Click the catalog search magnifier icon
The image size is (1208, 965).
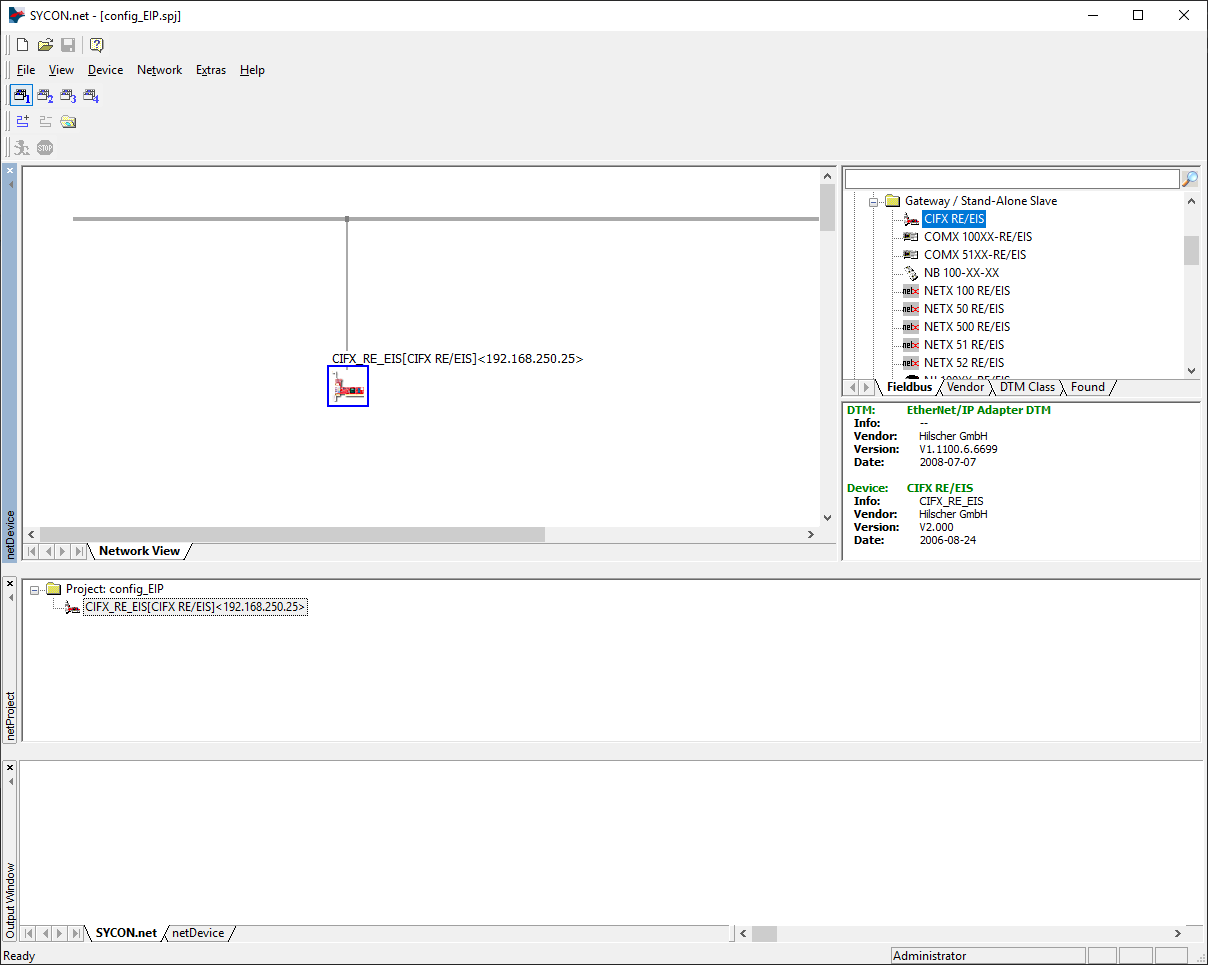[1190, 179]
